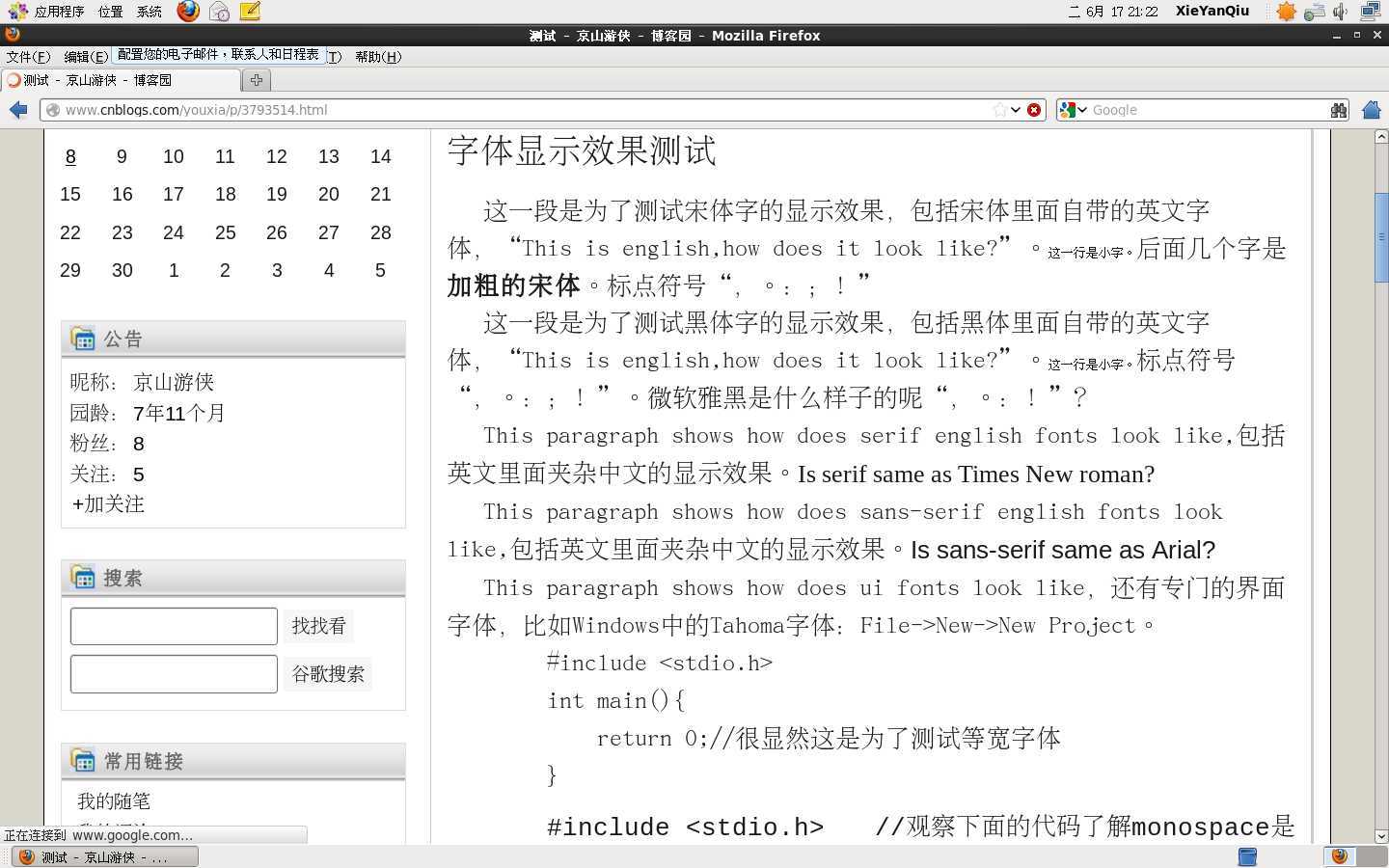Click the binoculars search icon
Screen dimensions: 1389x868
[1338, 110]
